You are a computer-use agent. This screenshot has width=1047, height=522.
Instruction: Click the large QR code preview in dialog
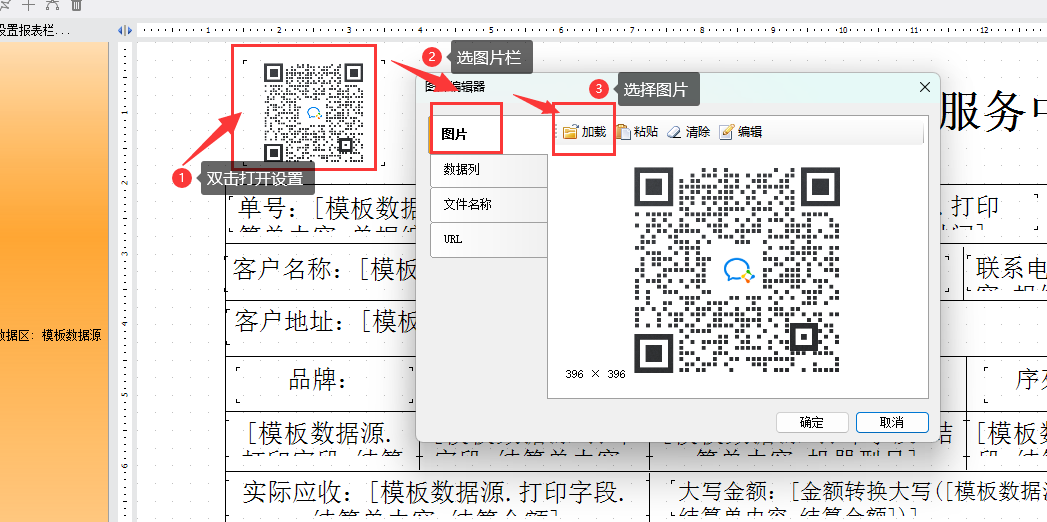(x=737, y=268)
